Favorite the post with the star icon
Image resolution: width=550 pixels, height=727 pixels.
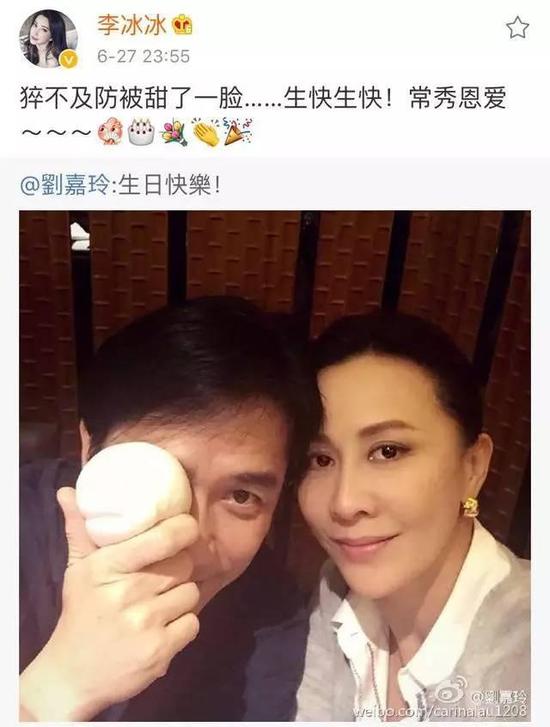[517, 27]
